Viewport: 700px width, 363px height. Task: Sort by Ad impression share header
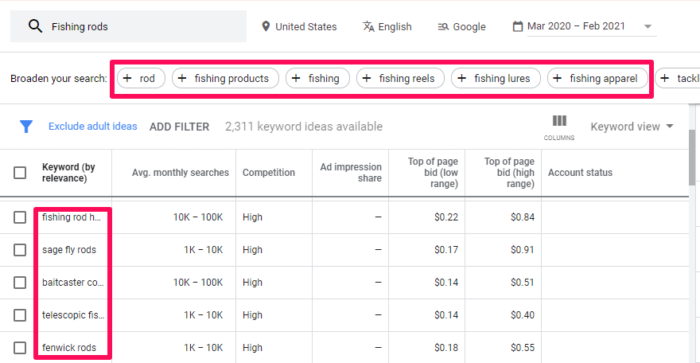[x=351, y=172]
